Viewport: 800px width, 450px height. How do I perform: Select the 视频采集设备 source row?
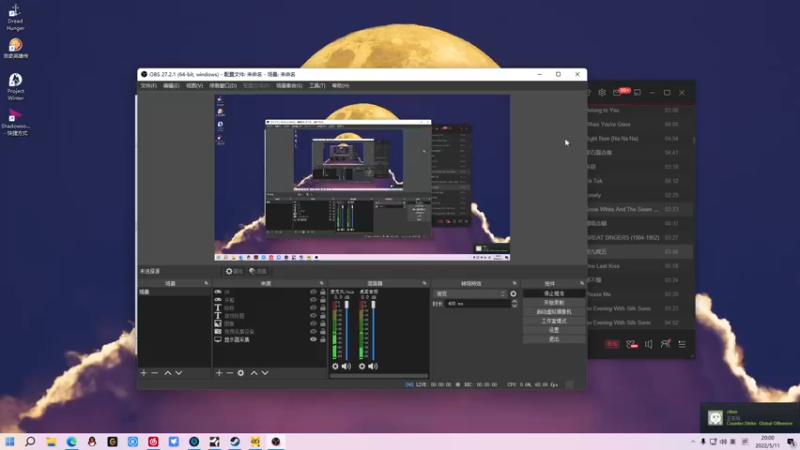tap(269, 331)
